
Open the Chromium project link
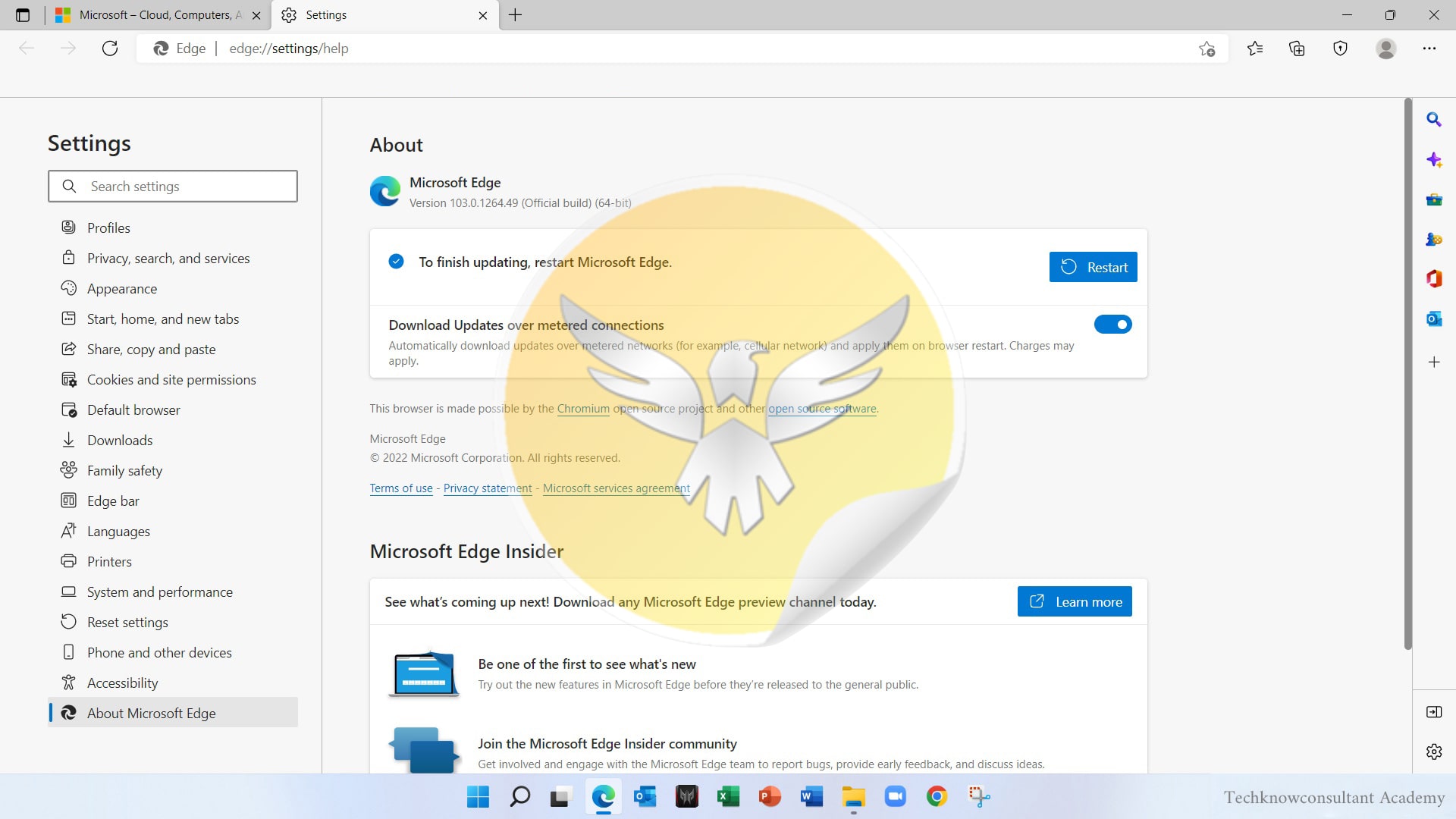tap(582, 409)
